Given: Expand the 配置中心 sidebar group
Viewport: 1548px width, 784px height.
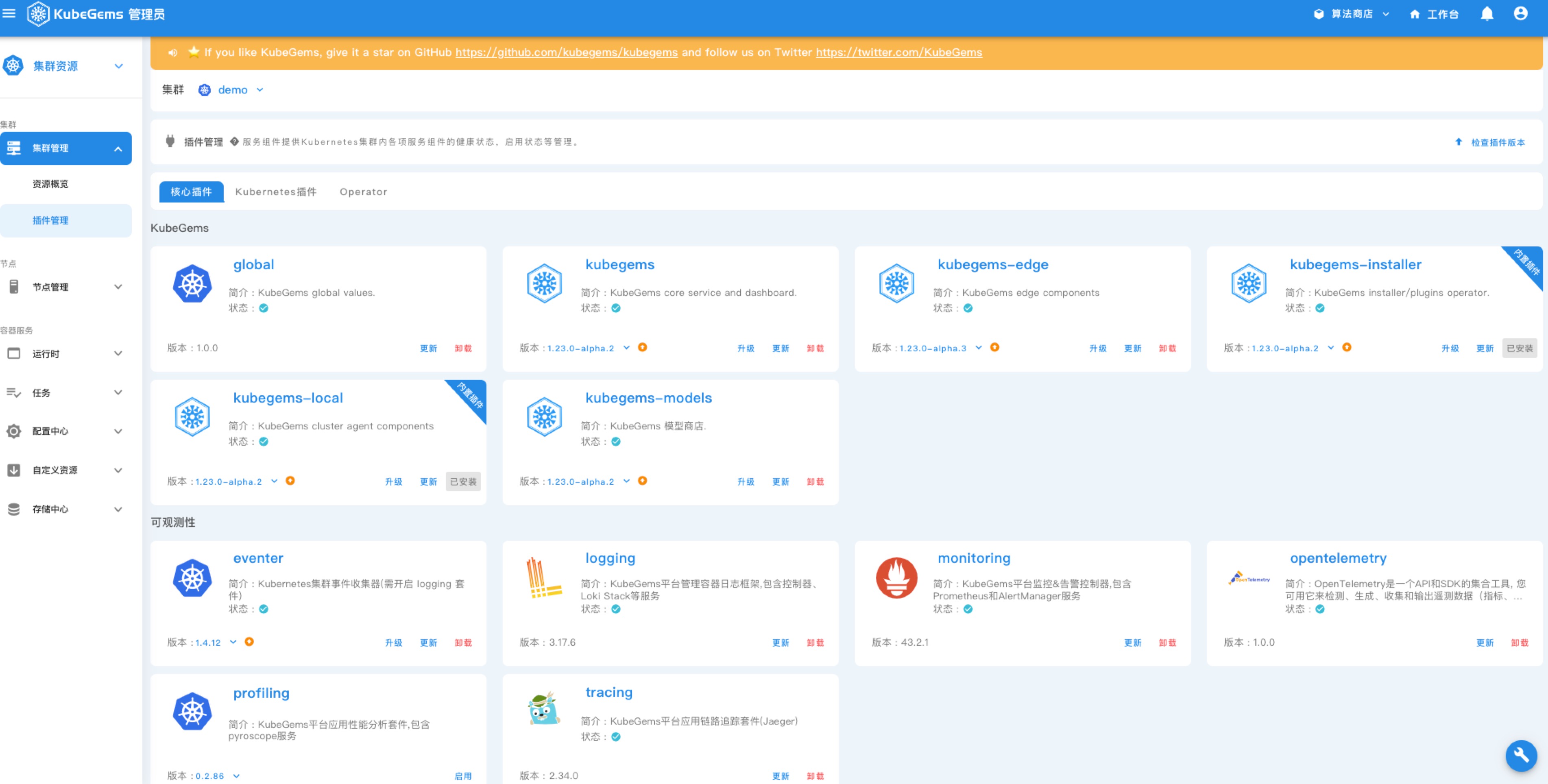Looking at the screenshot, I should 65,431.
